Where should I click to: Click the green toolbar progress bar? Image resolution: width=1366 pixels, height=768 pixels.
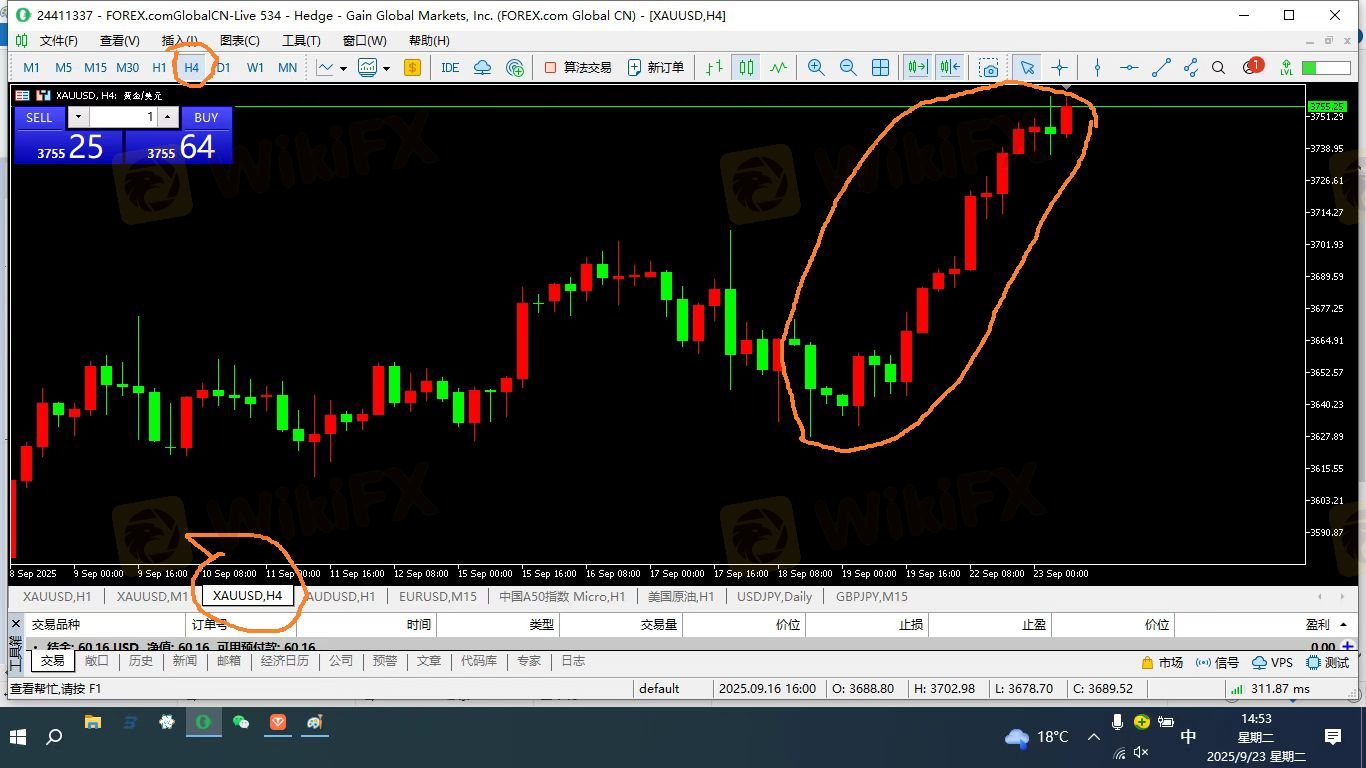[1326, 68]
